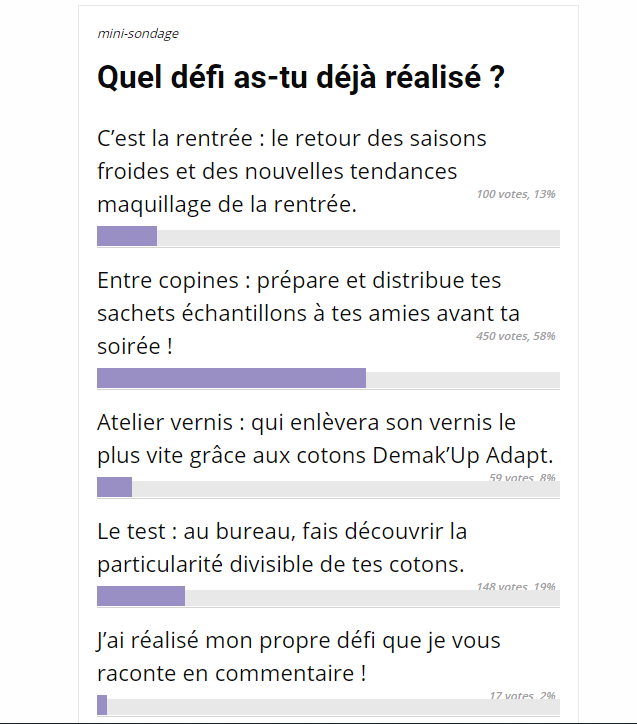Image resolution: width=637 pixels, height=724 pixels.
Task: Click the purple filled bar for "C'est la rentrée"
Action: tap(127, 237)
